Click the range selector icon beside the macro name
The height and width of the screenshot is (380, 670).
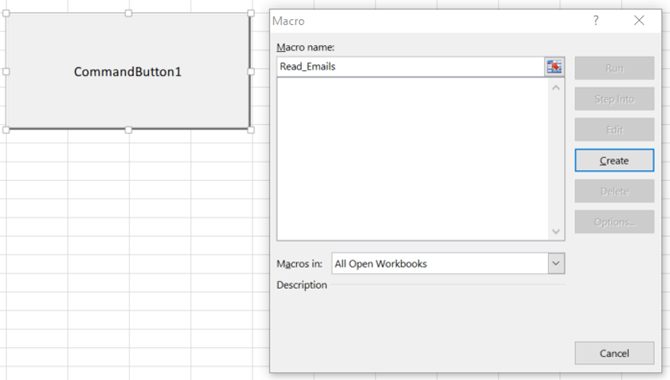coord(554,67)
